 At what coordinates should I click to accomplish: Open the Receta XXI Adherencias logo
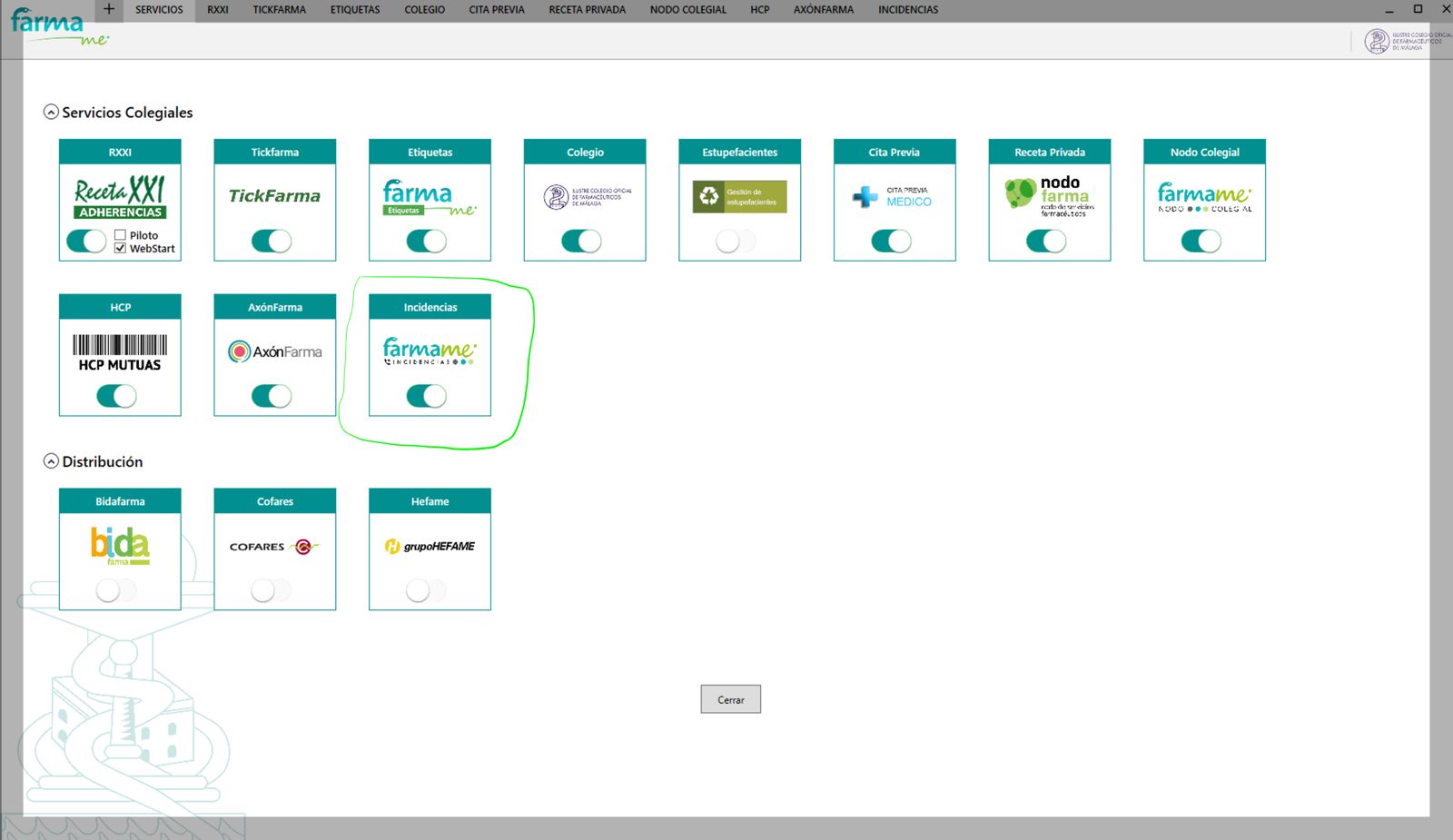[120, 197]
